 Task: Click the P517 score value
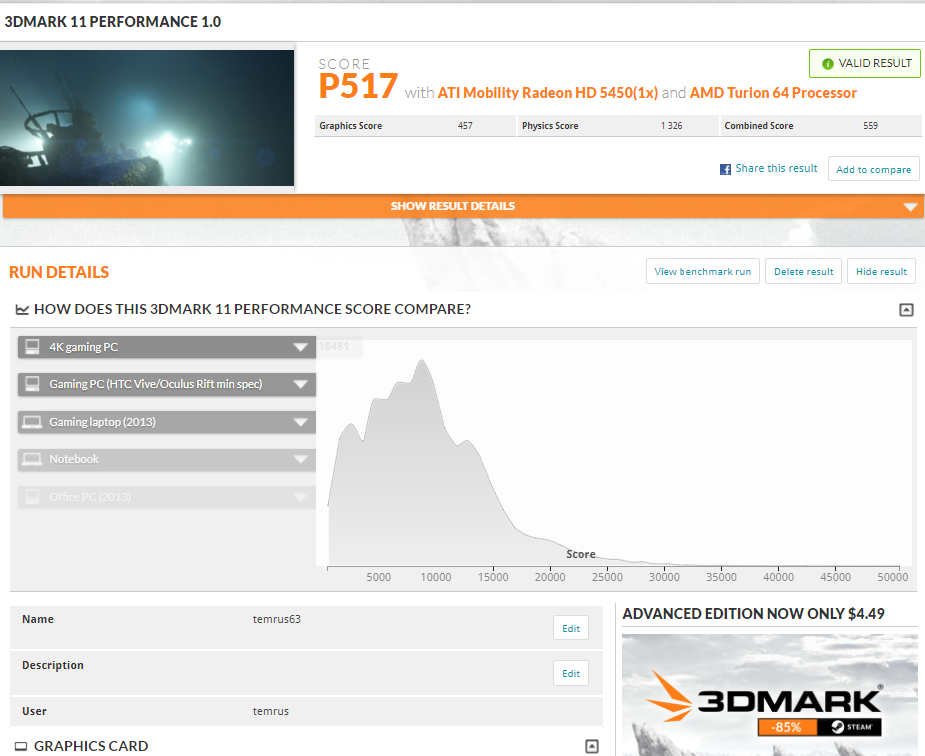point(358,87)
